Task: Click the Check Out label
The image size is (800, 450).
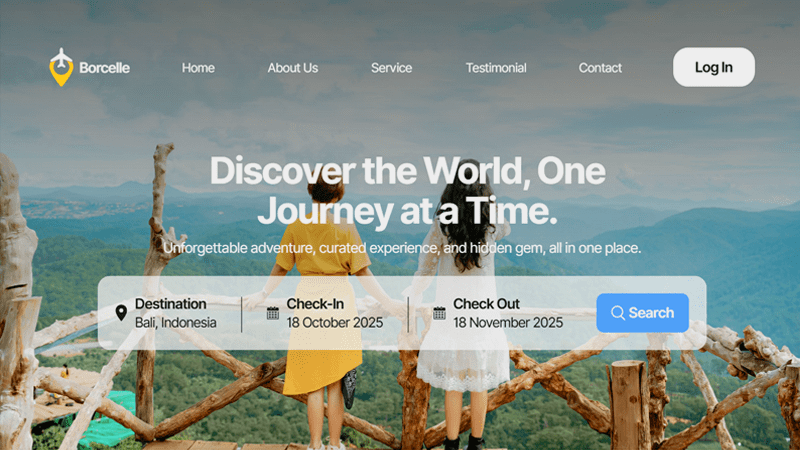Action: (x=486, y=304)
